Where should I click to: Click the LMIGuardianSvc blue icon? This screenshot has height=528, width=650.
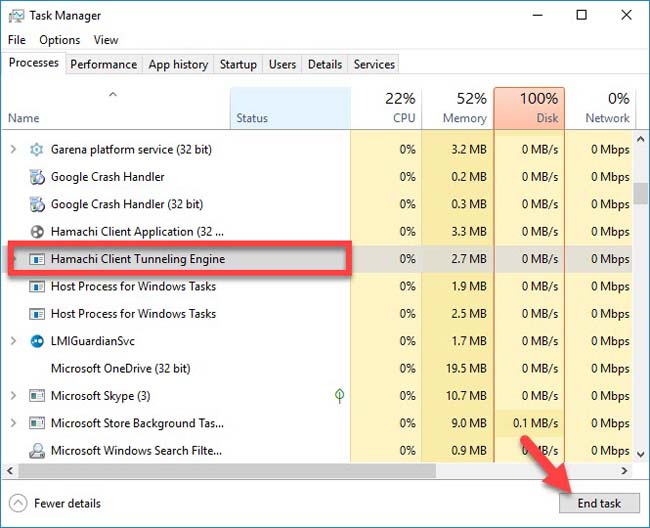[37, 341]
